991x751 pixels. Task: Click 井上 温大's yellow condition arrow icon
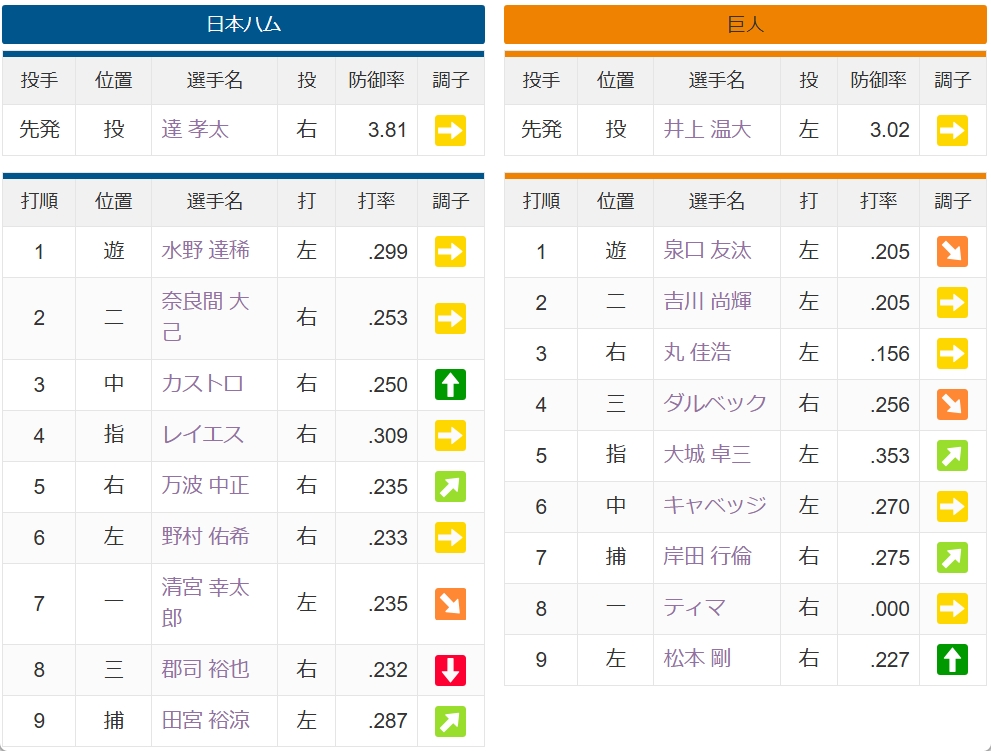tap(952, 130)
